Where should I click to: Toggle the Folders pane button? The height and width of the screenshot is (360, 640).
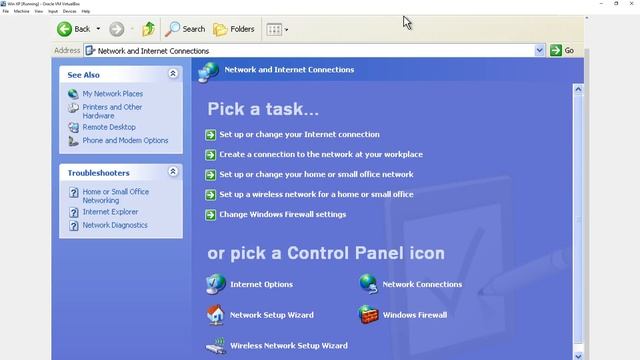pos(234,29)
